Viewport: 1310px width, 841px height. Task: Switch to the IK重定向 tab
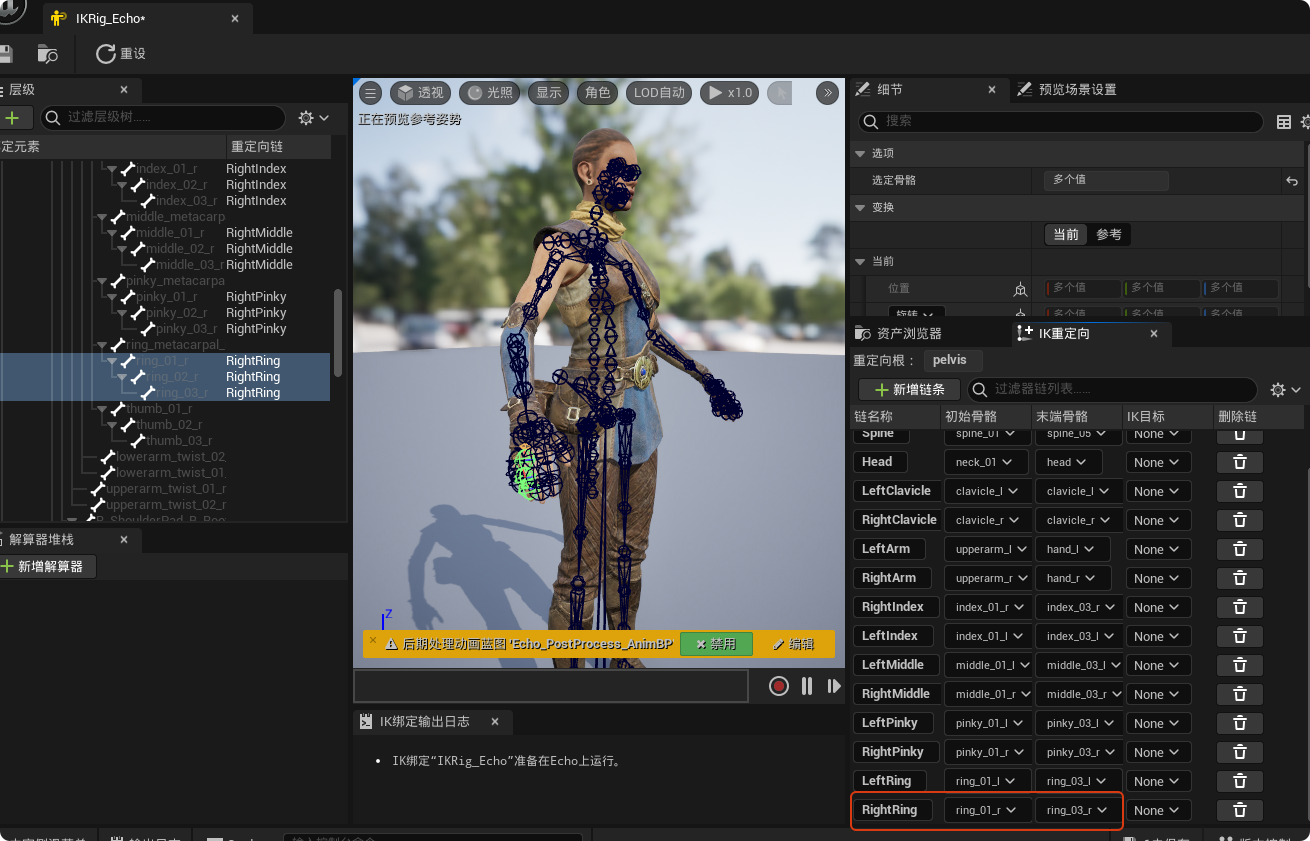pyautogui.click(x=1064, y=334)
